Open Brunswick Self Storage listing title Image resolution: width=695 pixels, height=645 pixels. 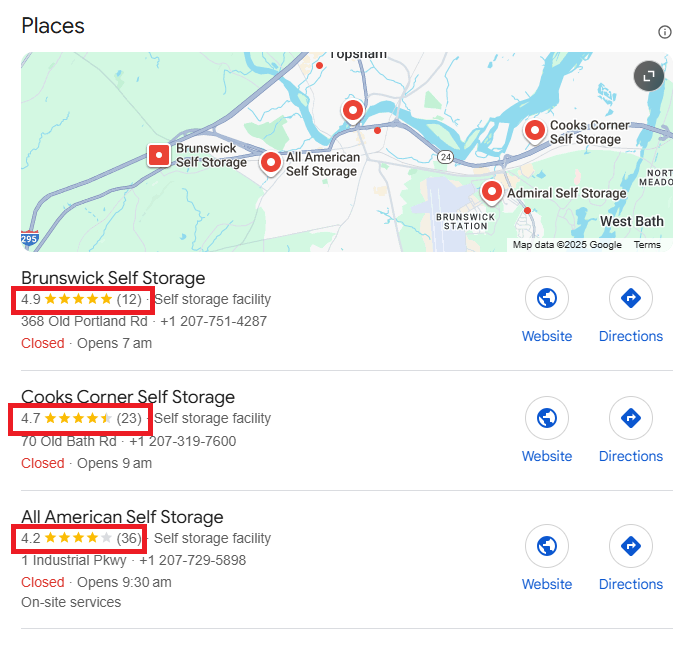(113, 278)
